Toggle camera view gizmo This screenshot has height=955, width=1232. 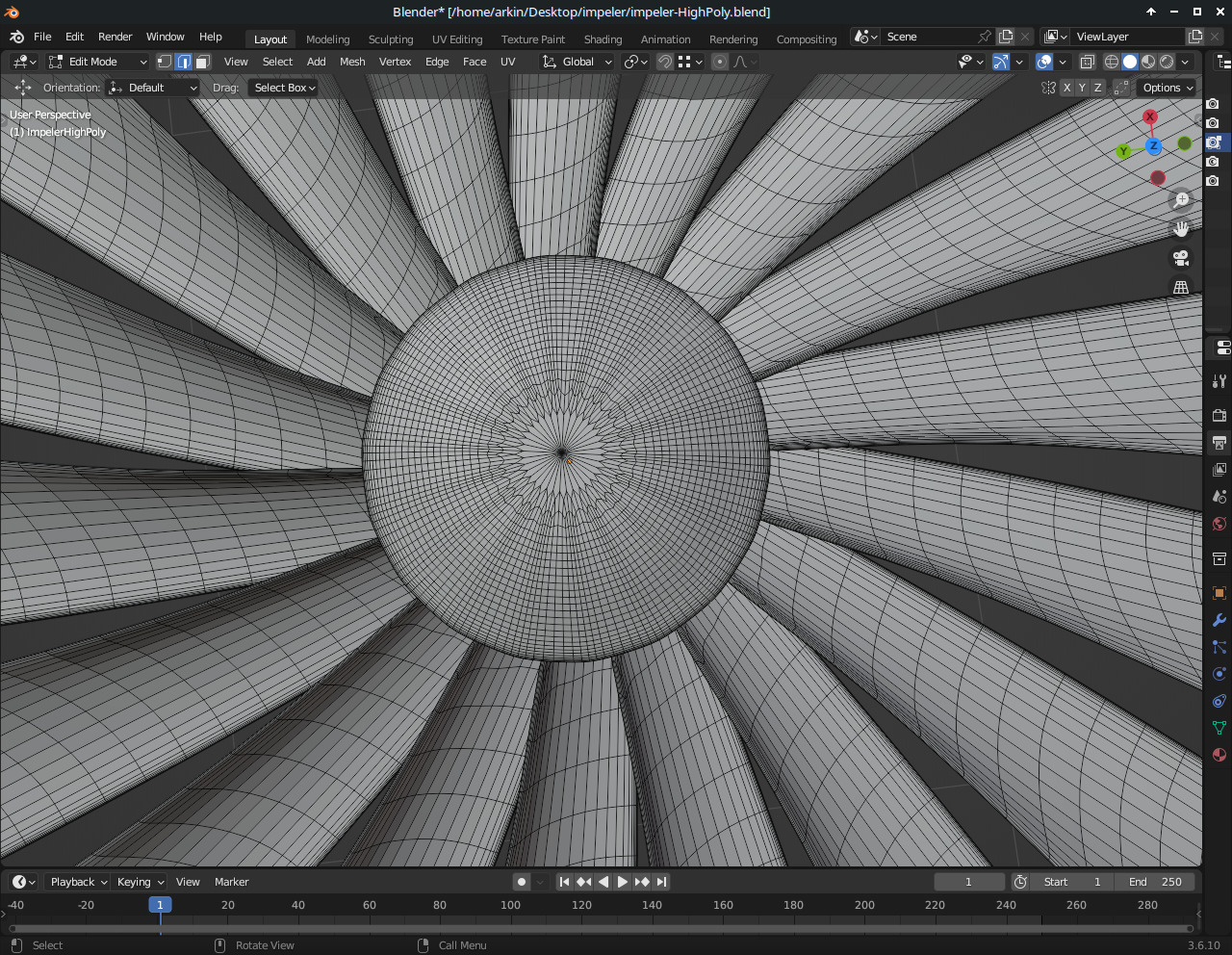(x=1181, y=258)
